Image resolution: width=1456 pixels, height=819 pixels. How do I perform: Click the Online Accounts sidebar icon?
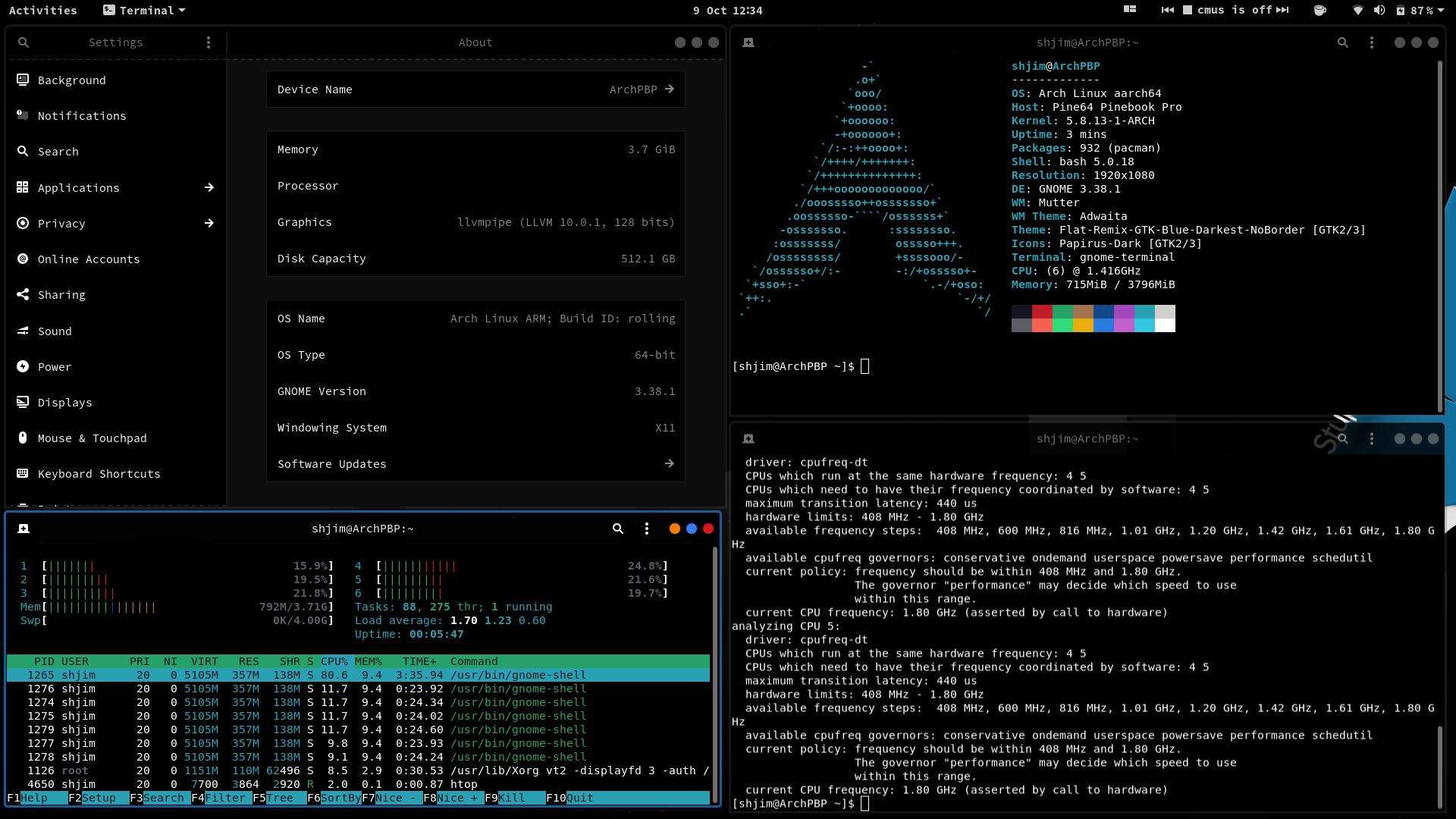(23, 259)
